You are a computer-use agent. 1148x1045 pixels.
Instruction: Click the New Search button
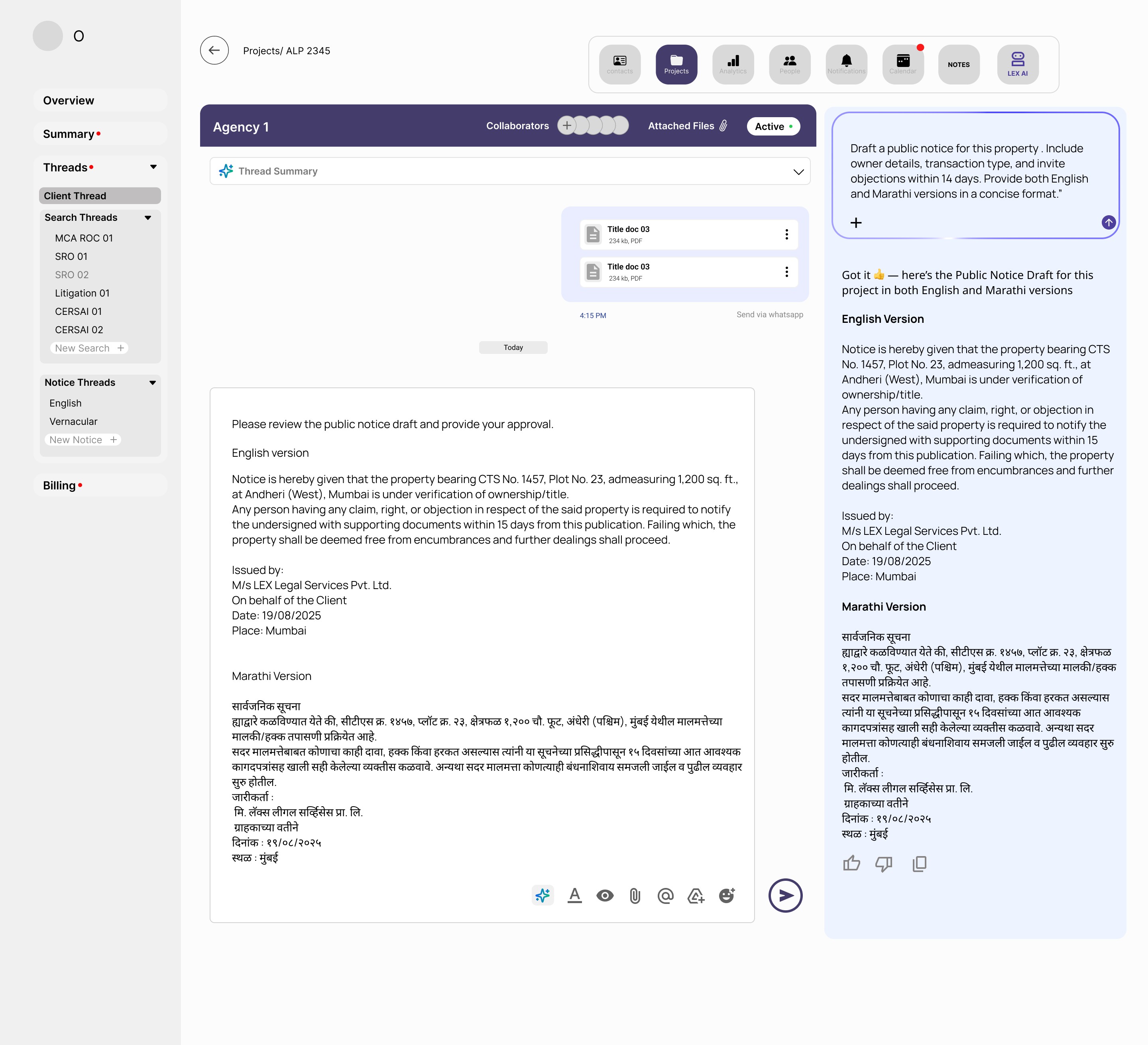89,348
